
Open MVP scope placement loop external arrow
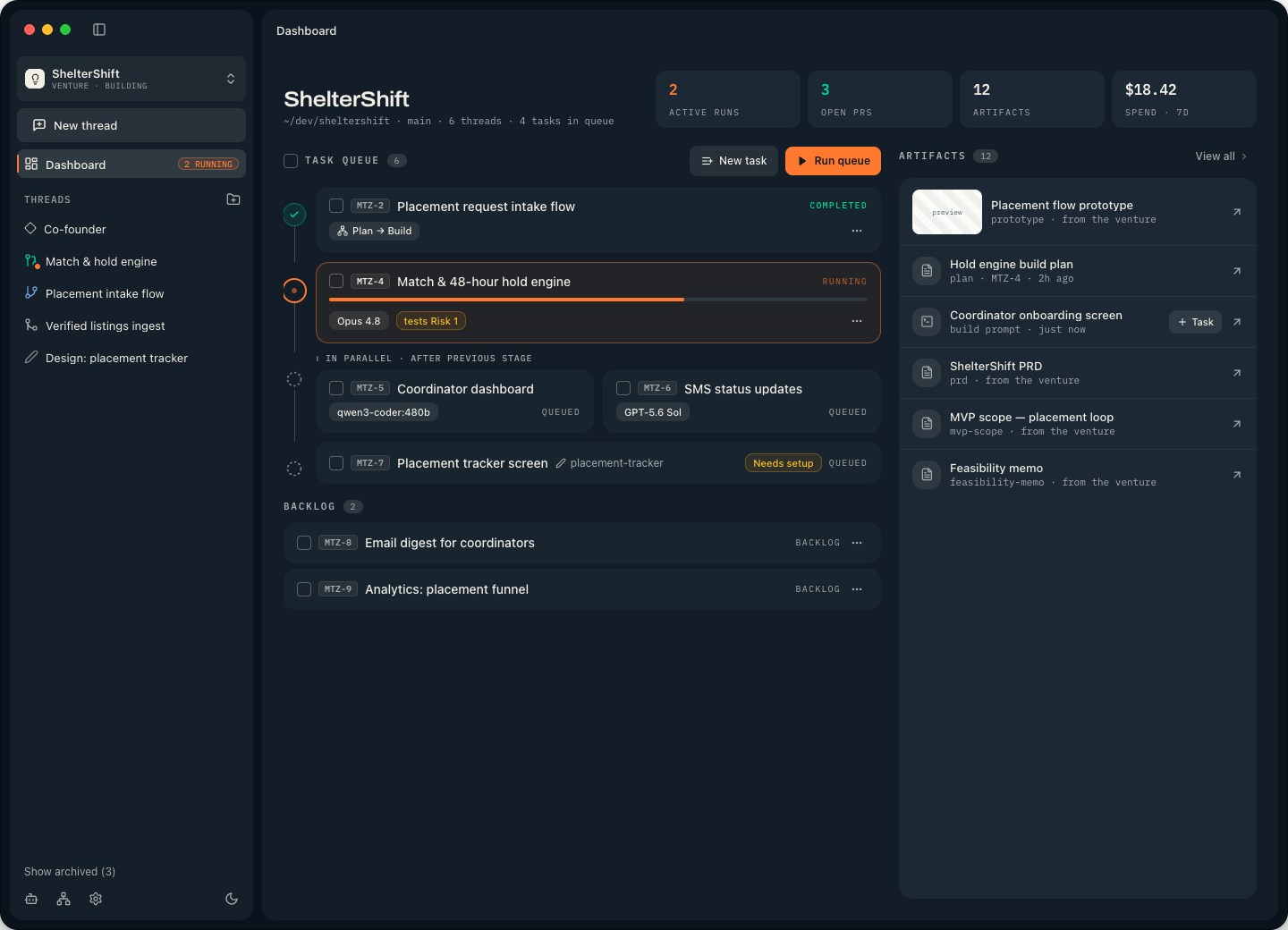click(x=1237, y=424)
